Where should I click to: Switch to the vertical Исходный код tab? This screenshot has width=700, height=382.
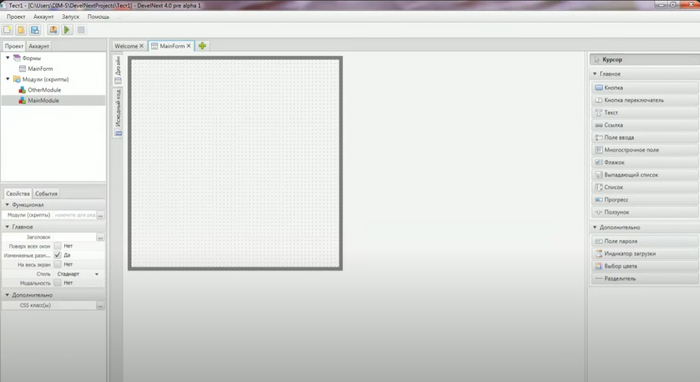point(117,112)
